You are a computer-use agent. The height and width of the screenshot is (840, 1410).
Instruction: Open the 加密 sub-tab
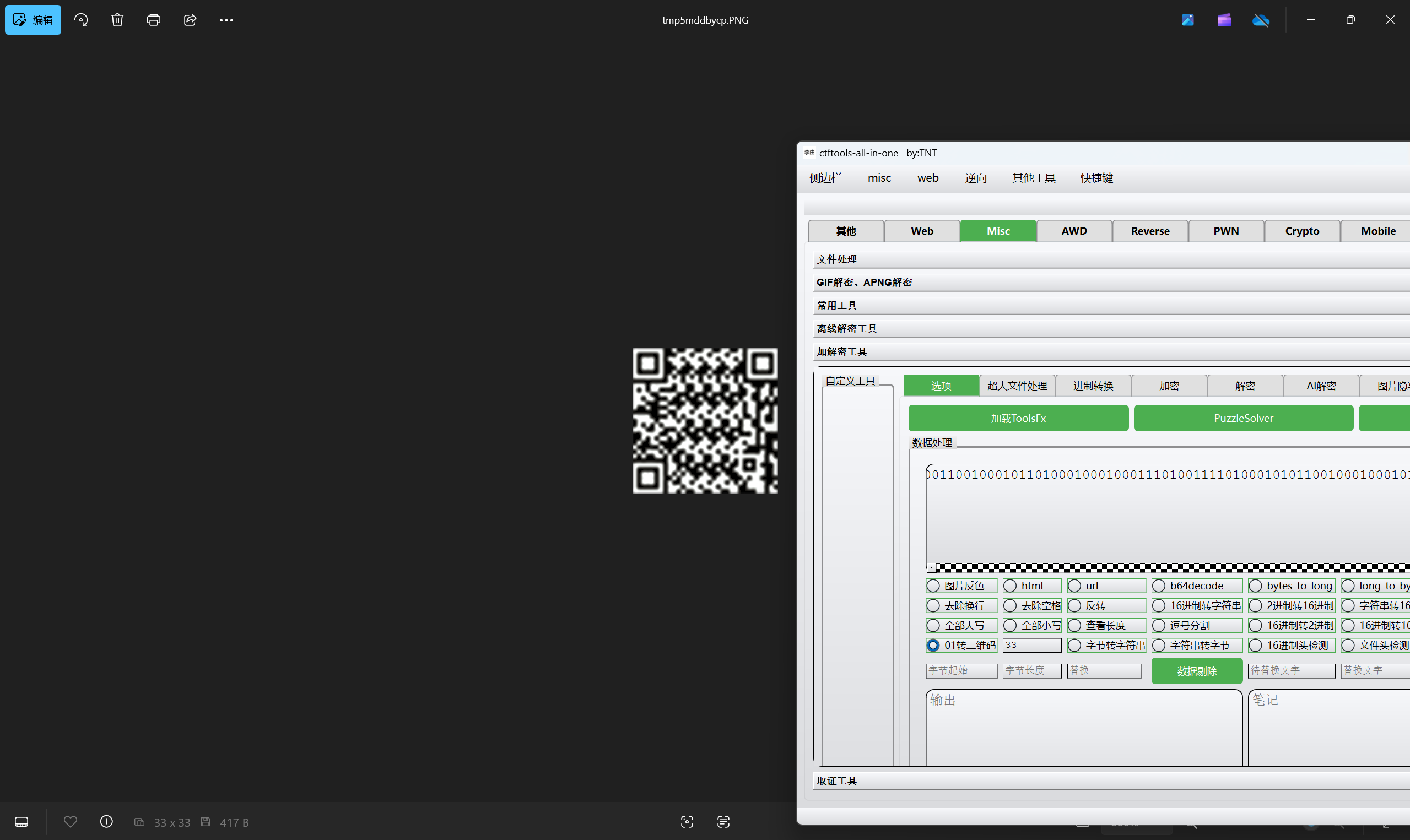click(x=1169, y=386)
